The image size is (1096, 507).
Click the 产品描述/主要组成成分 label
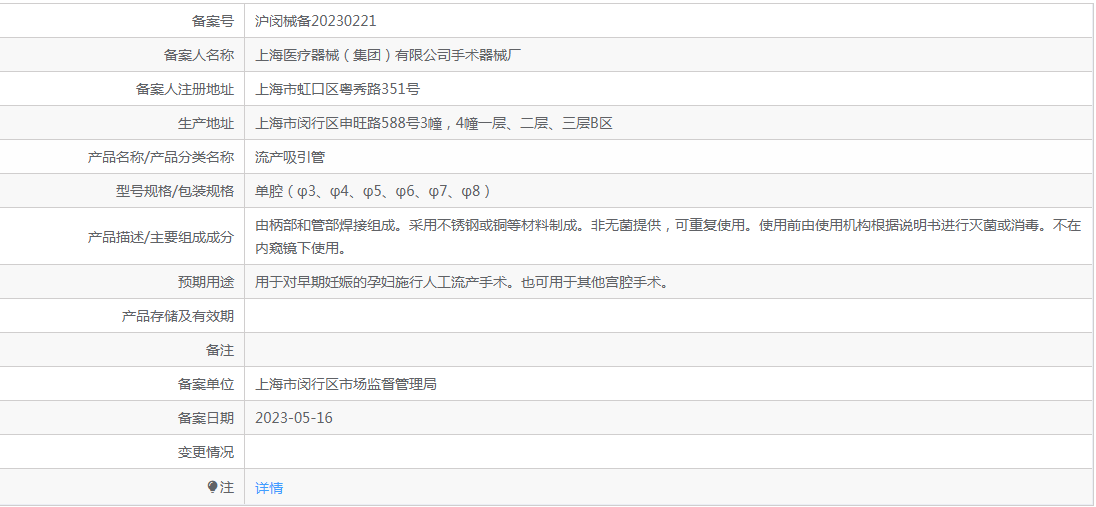[161, 237]
